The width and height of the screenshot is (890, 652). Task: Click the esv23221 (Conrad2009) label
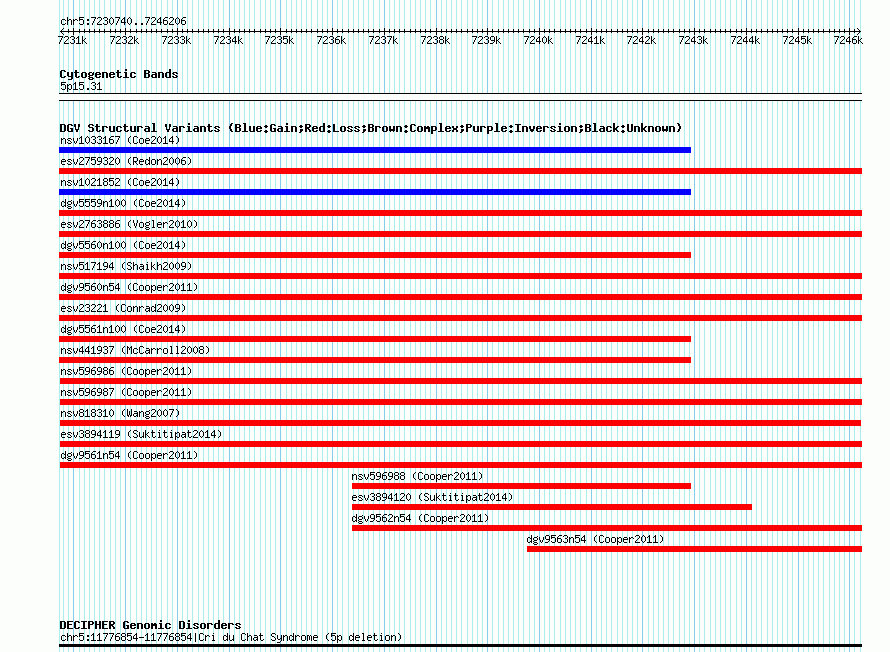123,308
